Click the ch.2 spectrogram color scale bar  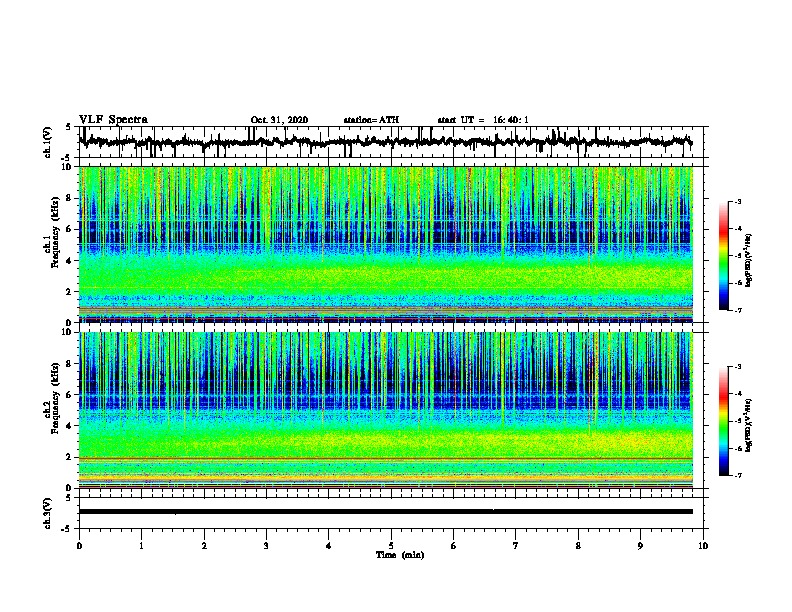click(724, 421)
